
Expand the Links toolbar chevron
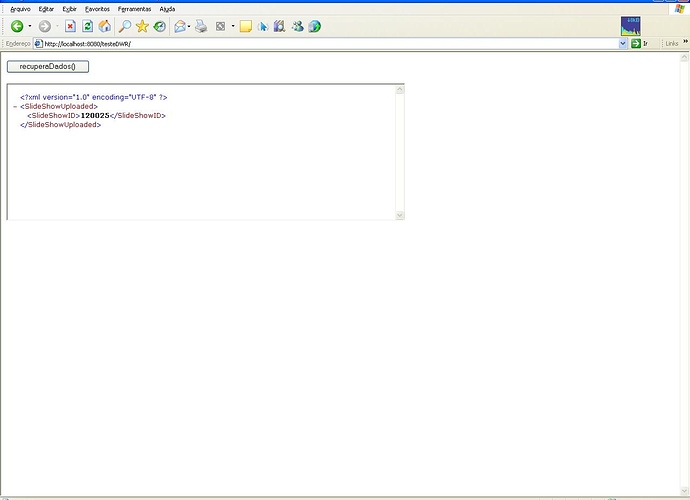(685, 42)
